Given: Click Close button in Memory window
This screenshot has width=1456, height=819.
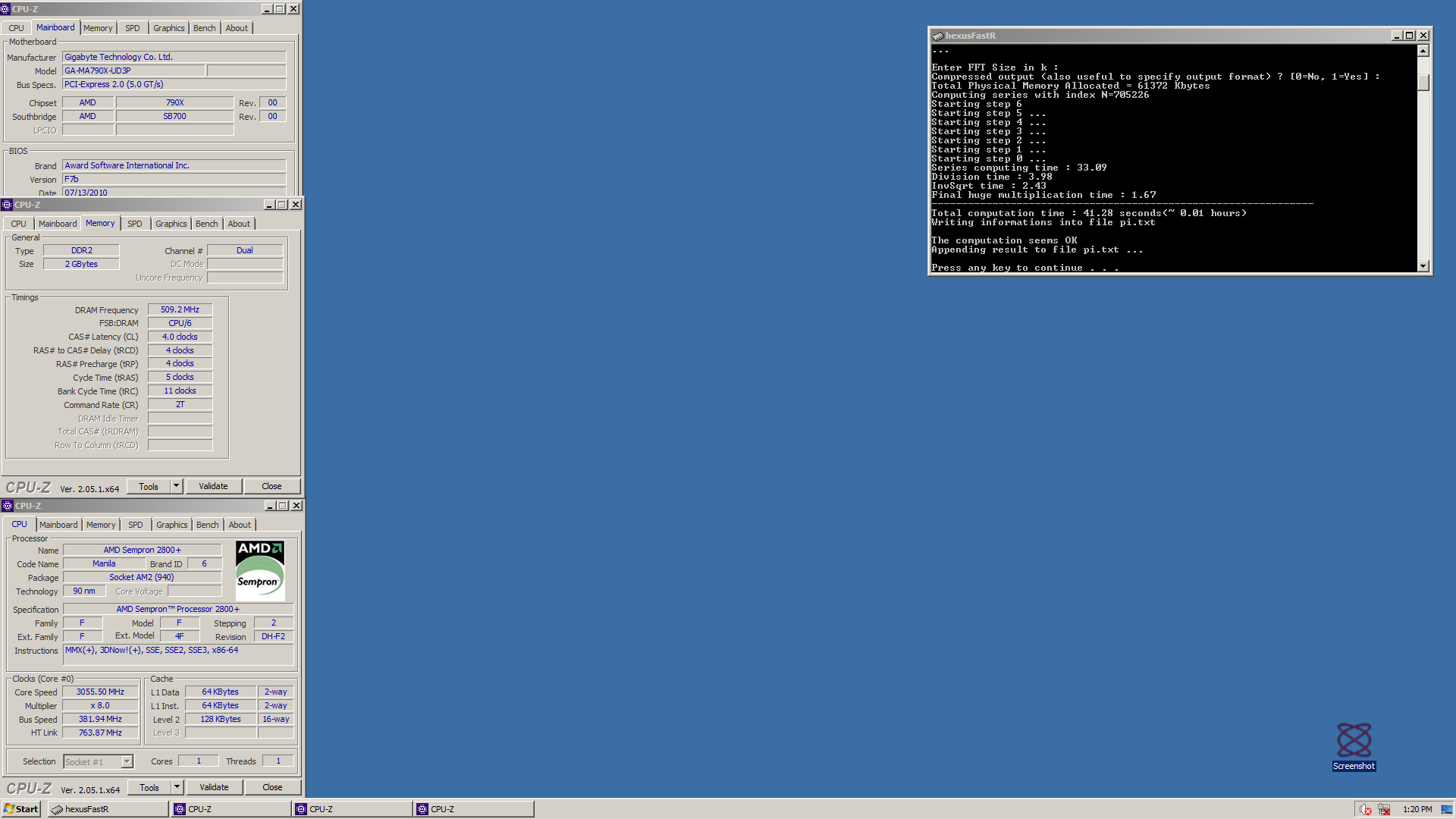Looking at the screenshot, I should coord(271,486).
